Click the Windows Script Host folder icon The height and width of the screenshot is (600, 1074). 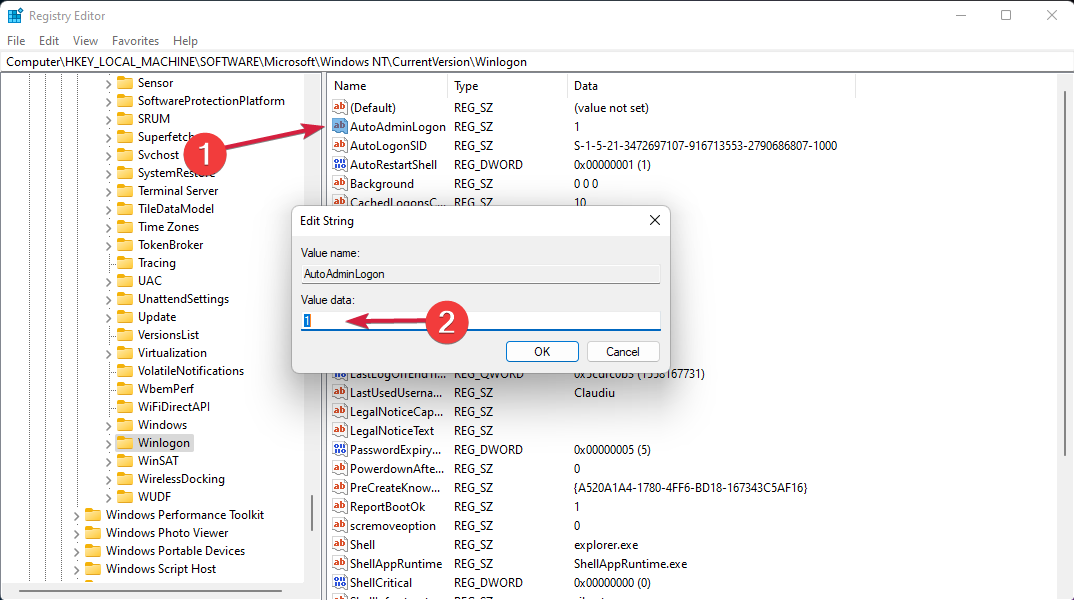click(93, 568)
